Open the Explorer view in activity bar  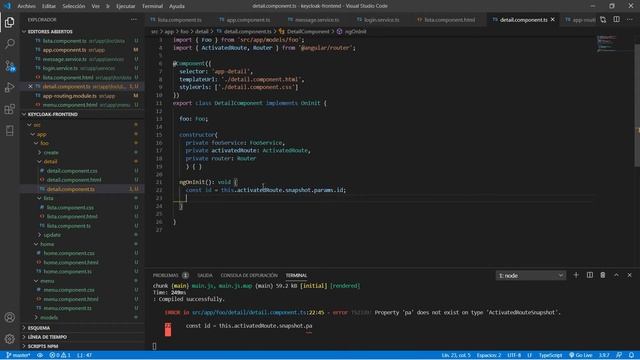click(10, 22)
